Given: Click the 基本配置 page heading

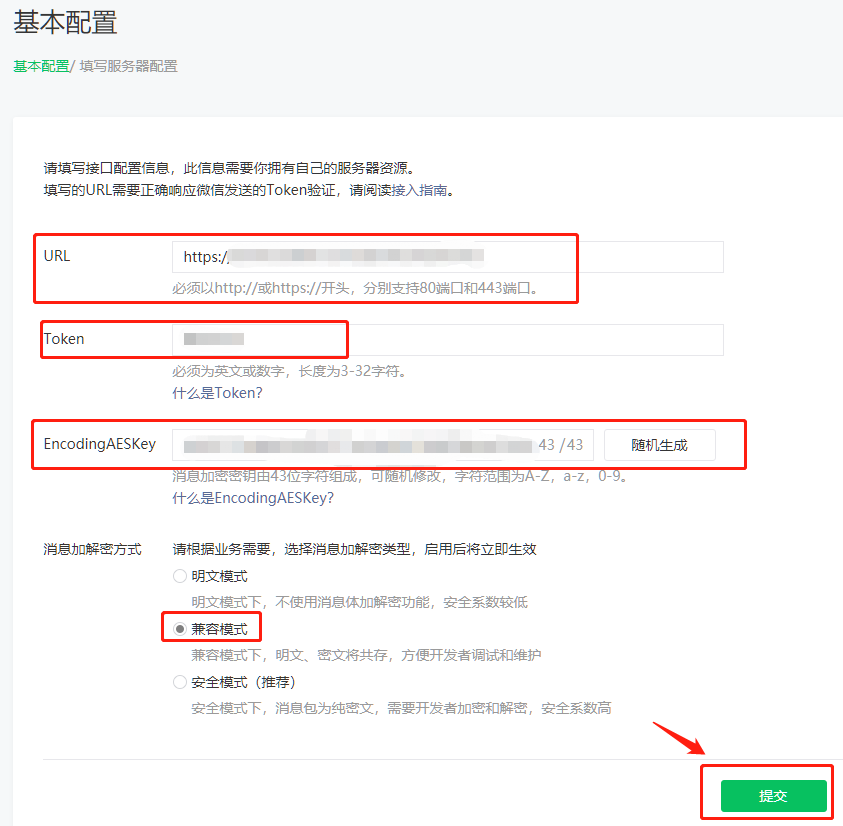Looking at the screenshot, I should click(x=65, y=21).
